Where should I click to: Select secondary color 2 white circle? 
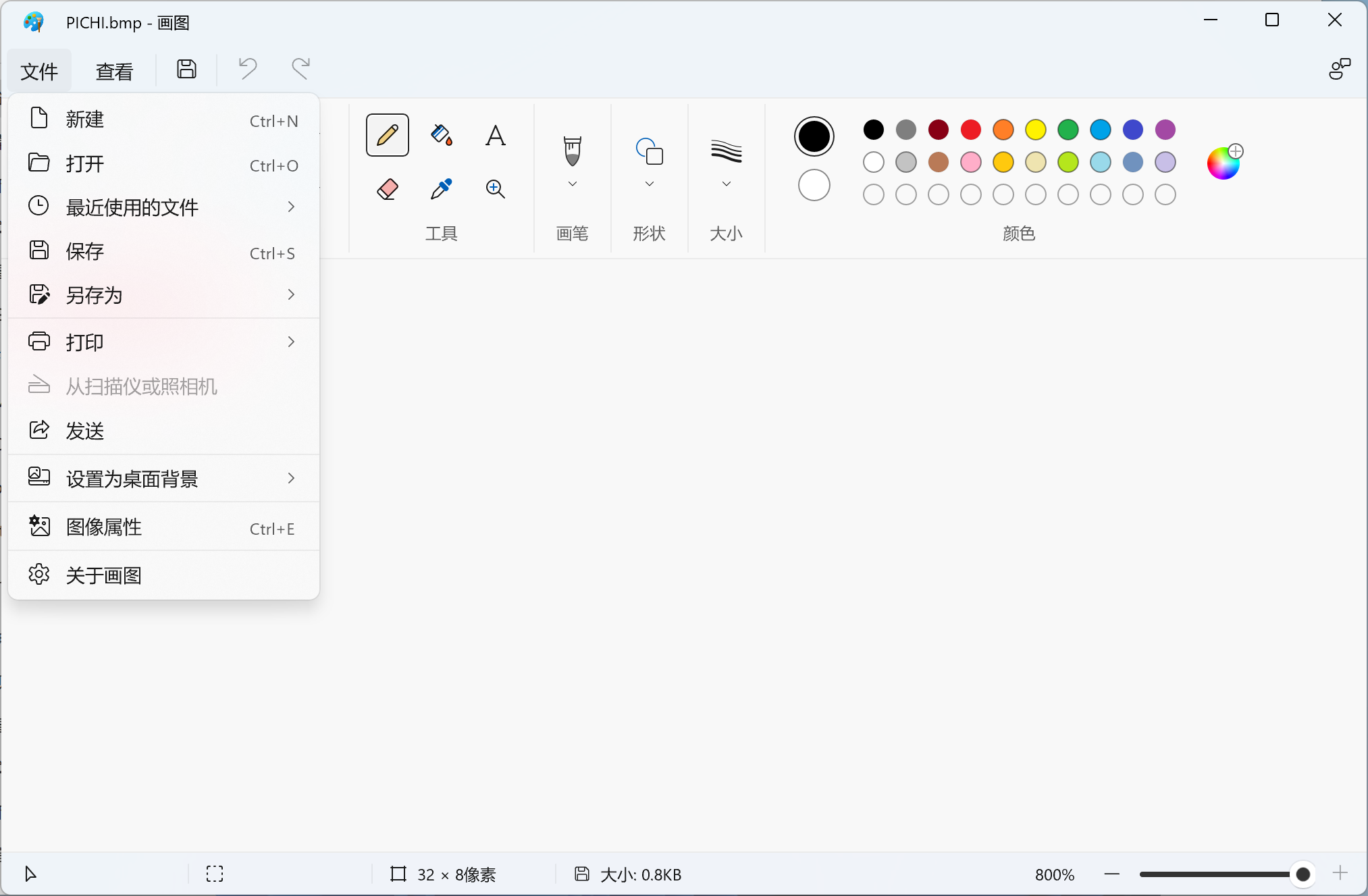[x=814, y=185]
